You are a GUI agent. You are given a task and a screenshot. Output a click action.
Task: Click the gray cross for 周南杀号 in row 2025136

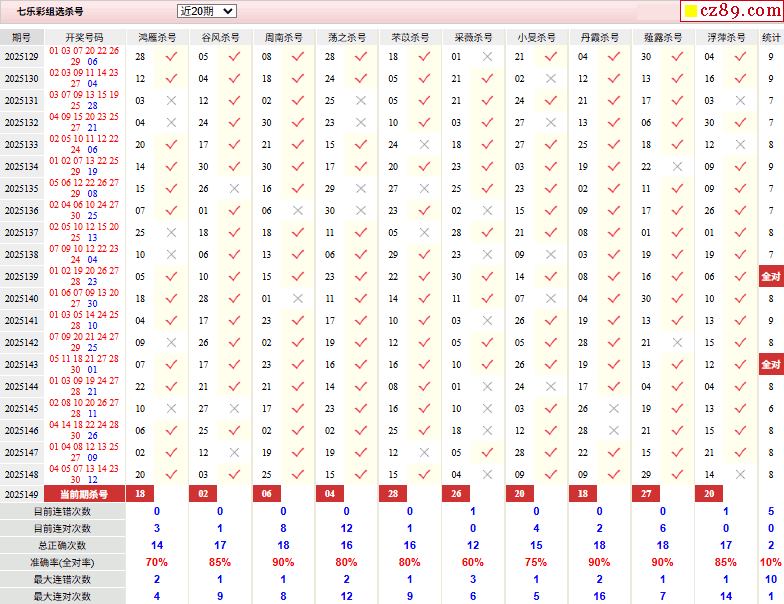[x=297, y=211]
